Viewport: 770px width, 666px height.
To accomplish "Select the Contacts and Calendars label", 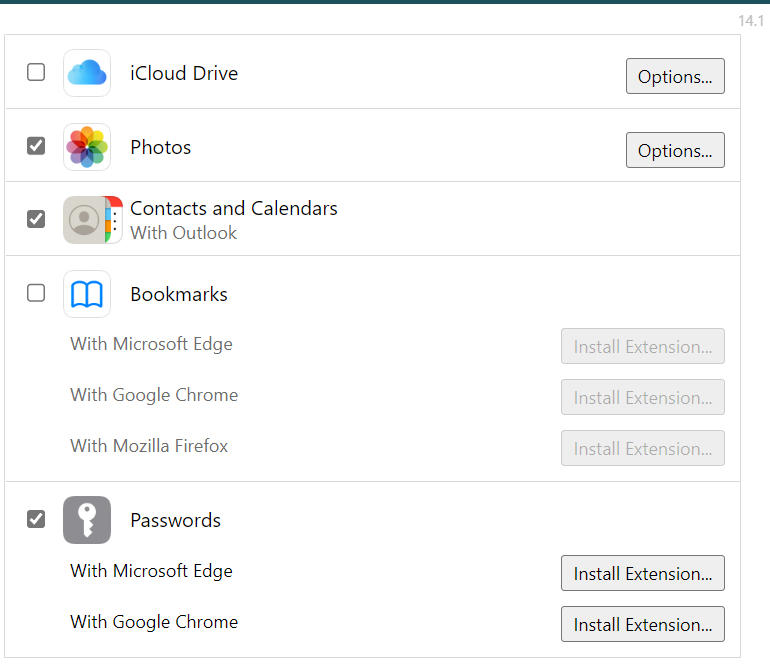I will click(x=234, y=208).
